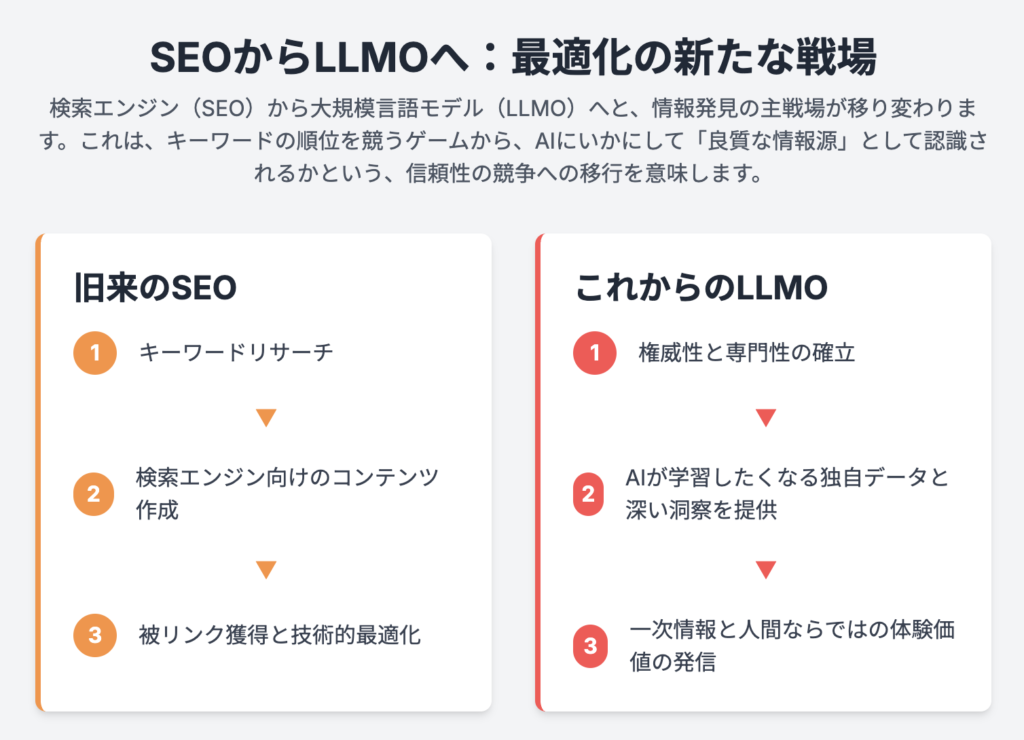This screenshot has height=740, width=1024.
Task: Click the main title SEOからLLMOへ
Action: pyautogui.click(x=512, y=58)
